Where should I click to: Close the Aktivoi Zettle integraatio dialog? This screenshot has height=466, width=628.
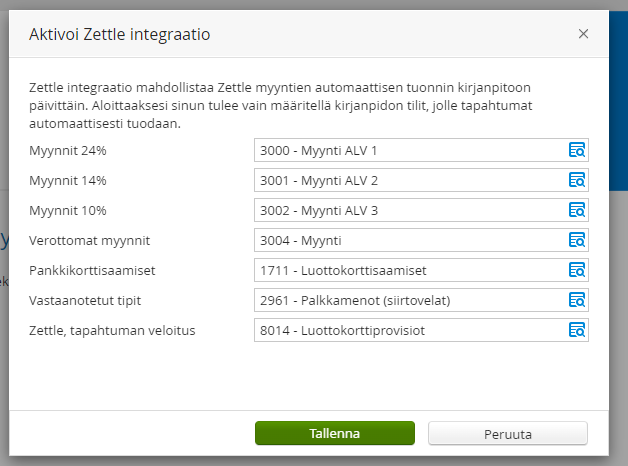(x=584, y=34)
